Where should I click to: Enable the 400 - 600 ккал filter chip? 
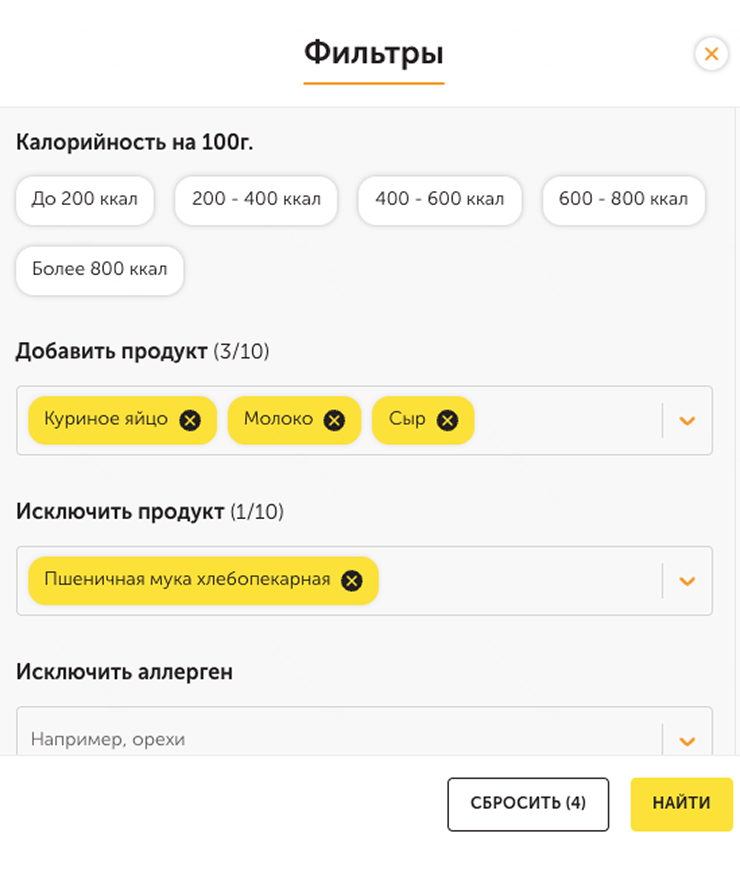click(x=440, y=199)
